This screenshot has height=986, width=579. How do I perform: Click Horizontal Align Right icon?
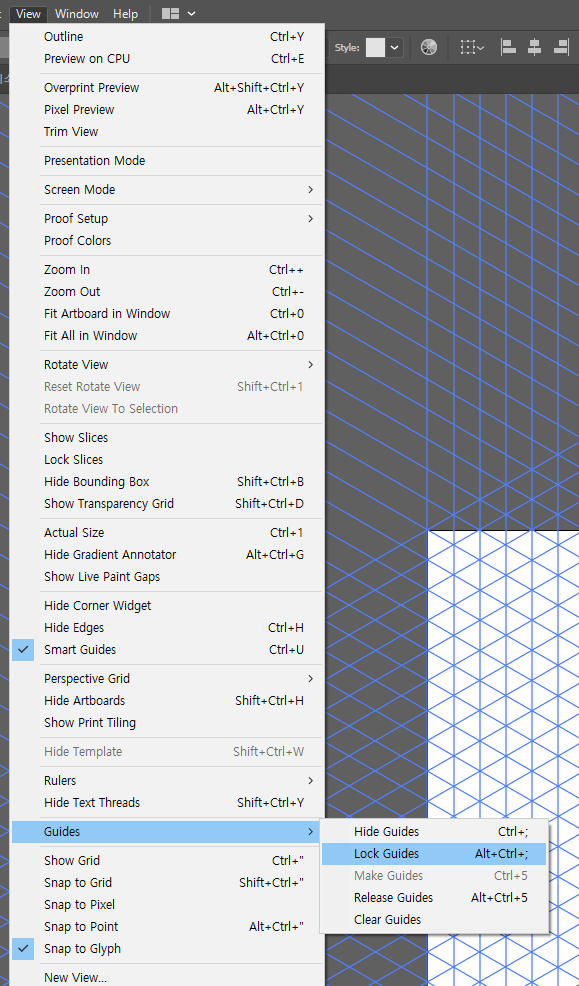[x=561, y=47]
